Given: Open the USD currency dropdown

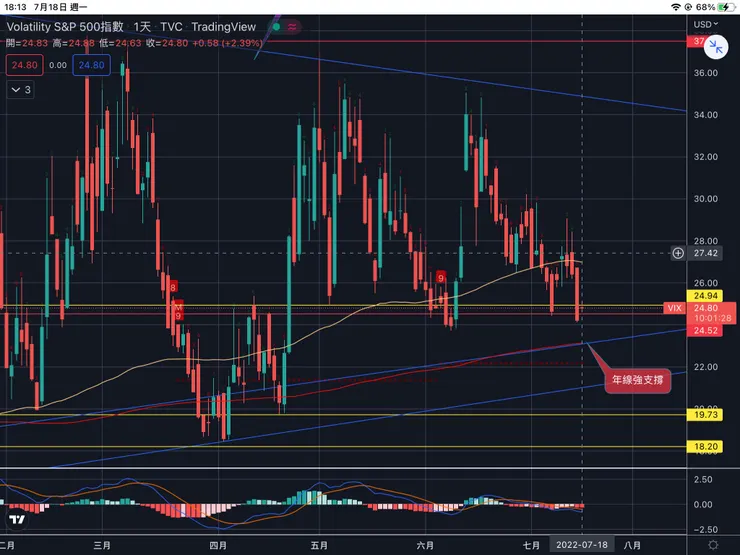Looking at the screenshot, I should coord(706,24).
